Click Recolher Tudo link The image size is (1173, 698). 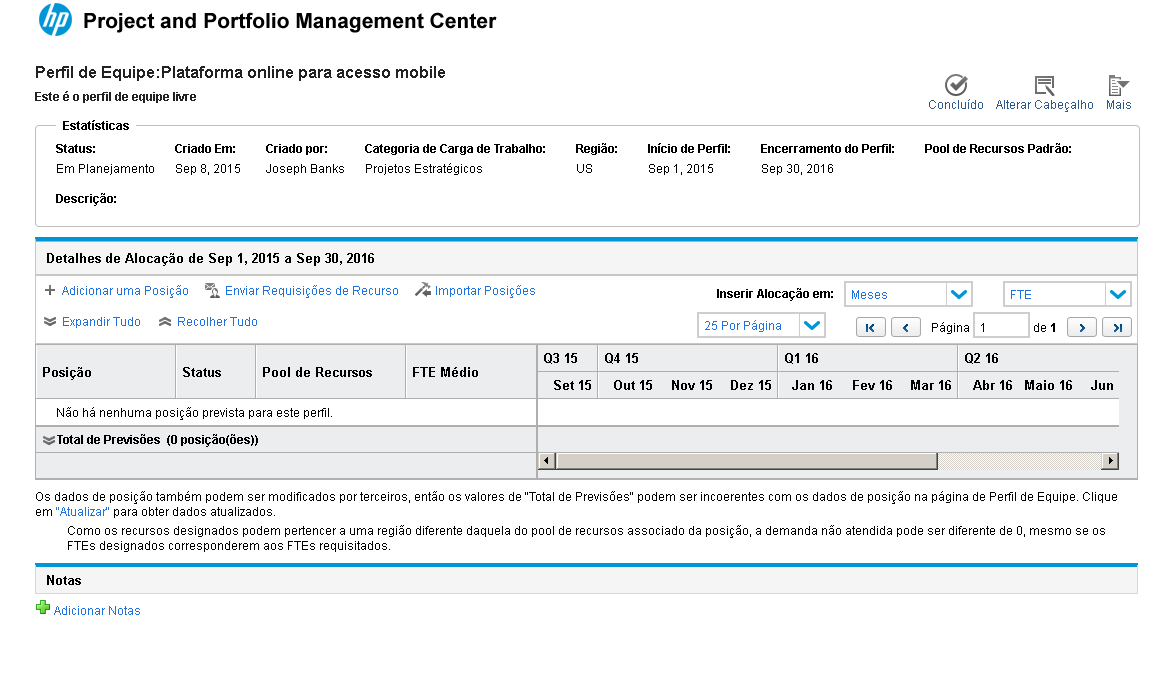point(217,322)
